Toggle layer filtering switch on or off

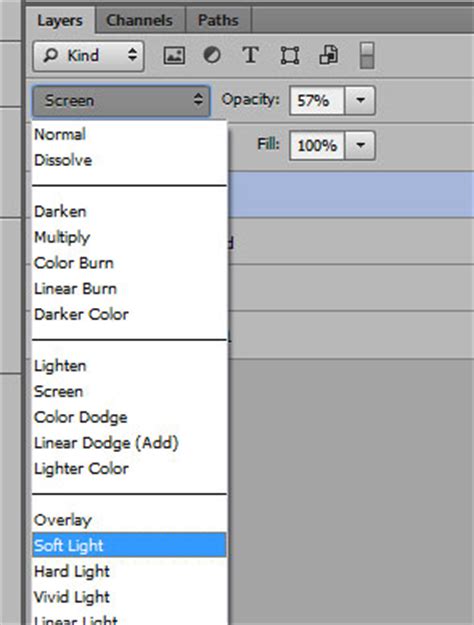click(x=367, y=55)
